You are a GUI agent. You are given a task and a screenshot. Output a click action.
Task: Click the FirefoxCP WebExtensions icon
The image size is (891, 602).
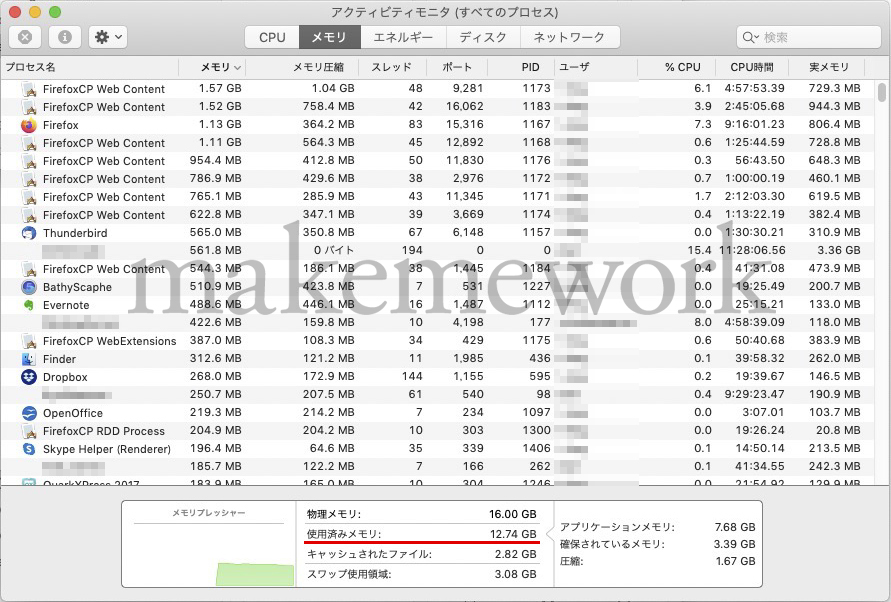coord(29,341)
